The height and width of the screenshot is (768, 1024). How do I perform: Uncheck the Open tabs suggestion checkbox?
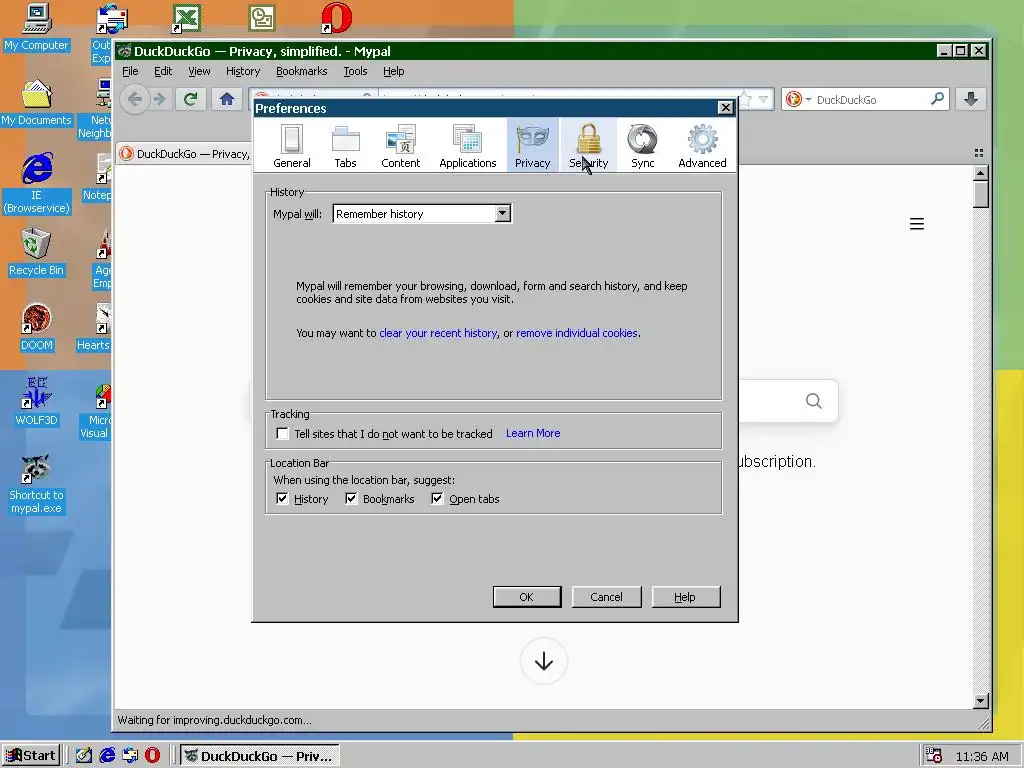(438, 499)
